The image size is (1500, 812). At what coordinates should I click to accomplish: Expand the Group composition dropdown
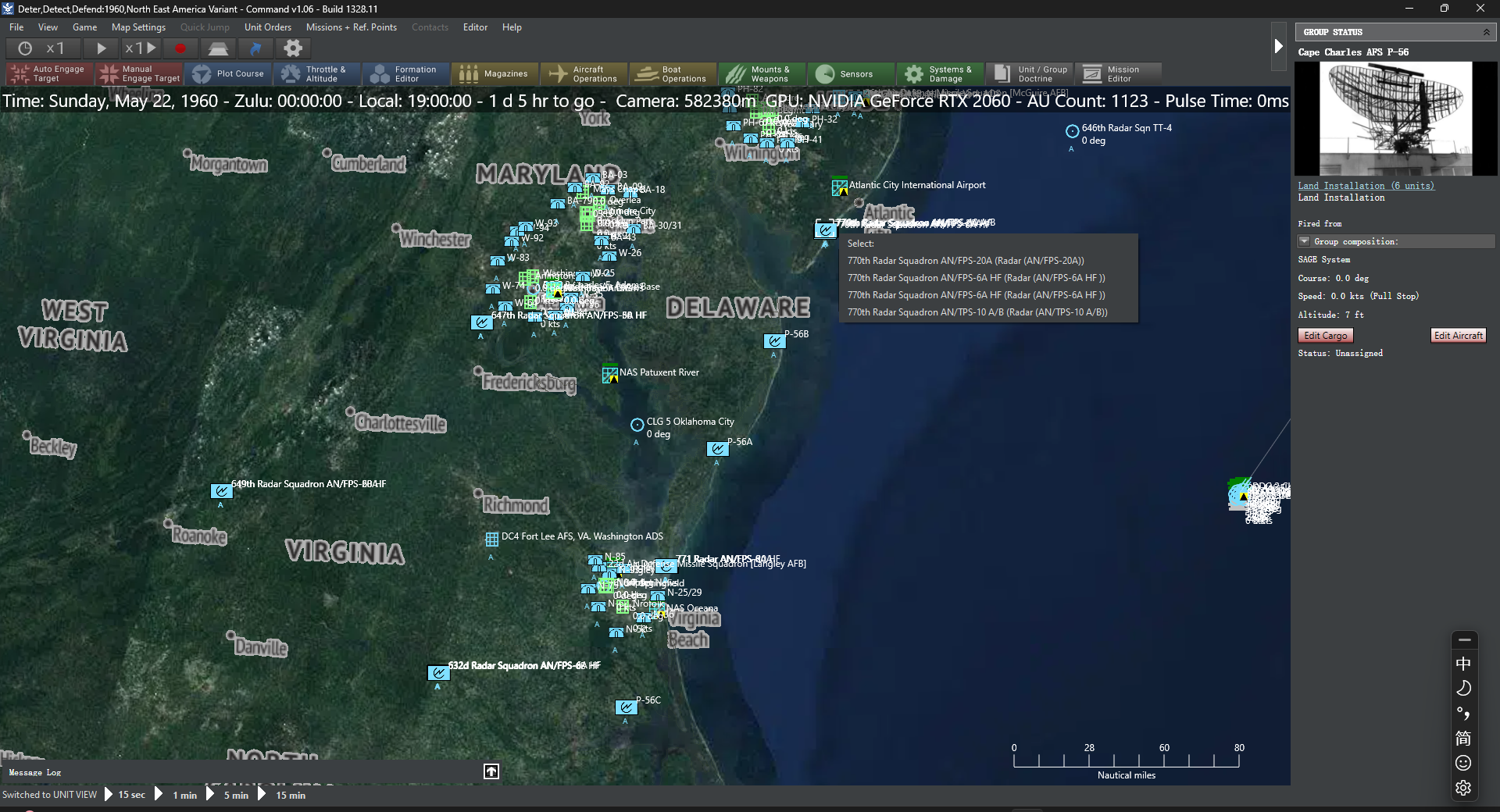(1304, 241)
